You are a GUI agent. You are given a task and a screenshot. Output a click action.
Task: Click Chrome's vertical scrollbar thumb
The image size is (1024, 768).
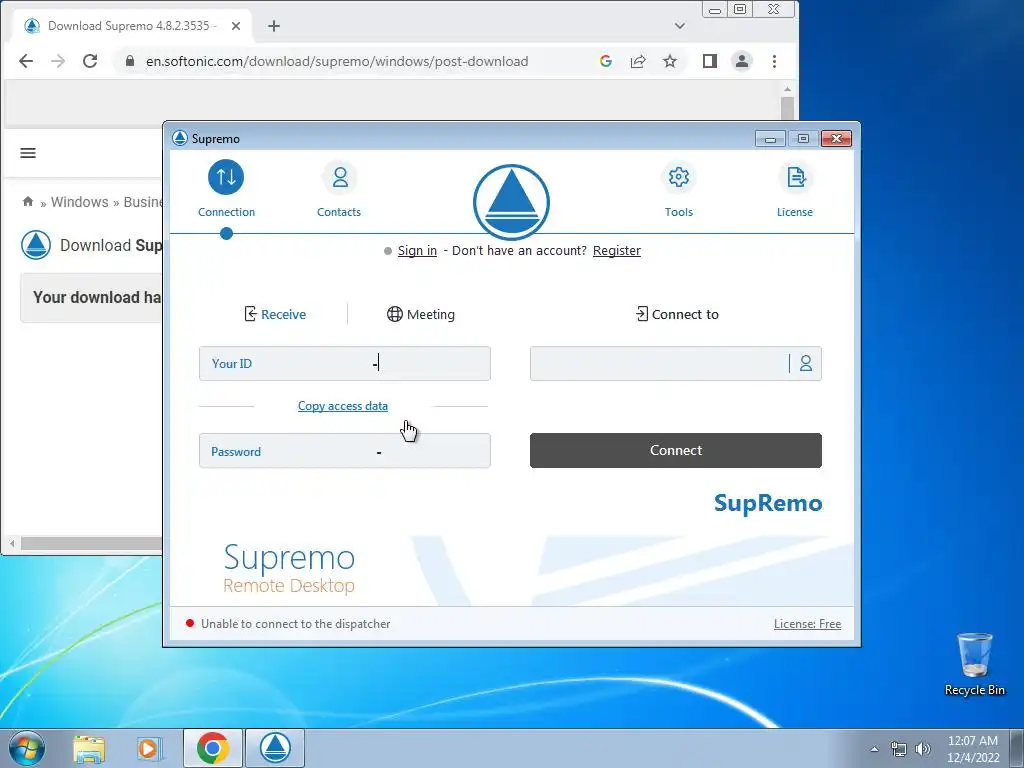(787, 108)
